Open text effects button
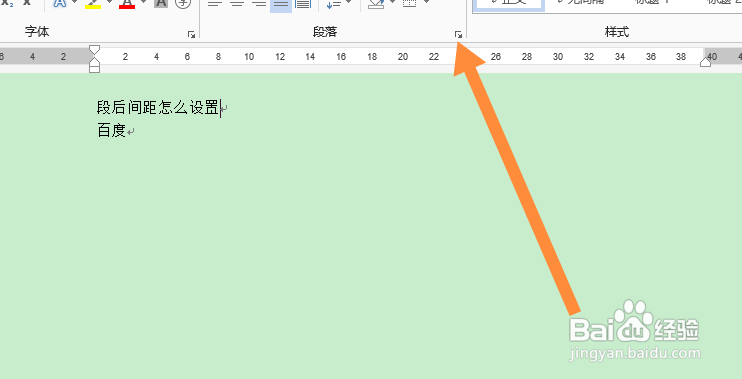742x379 pixels. [60, 3]
